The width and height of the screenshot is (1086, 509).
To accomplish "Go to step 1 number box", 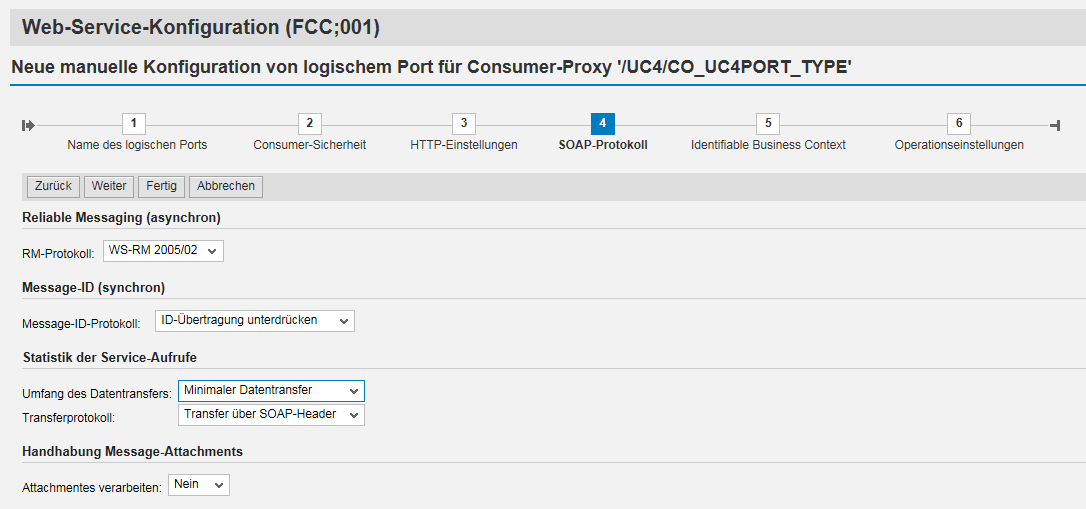I will [x=134, y=124].
